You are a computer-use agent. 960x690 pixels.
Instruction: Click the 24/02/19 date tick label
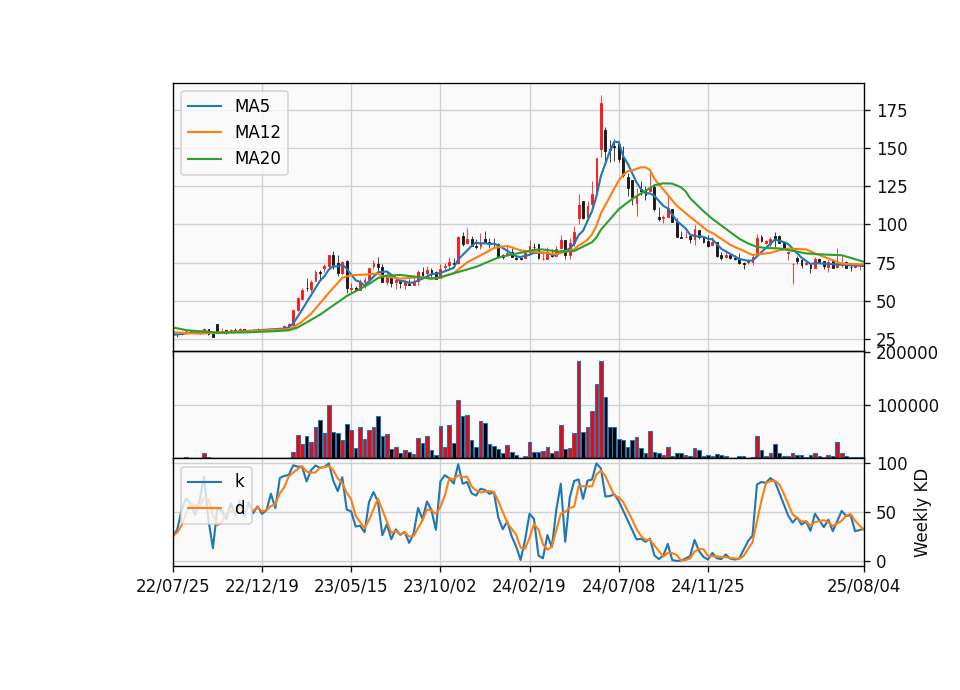529,587
